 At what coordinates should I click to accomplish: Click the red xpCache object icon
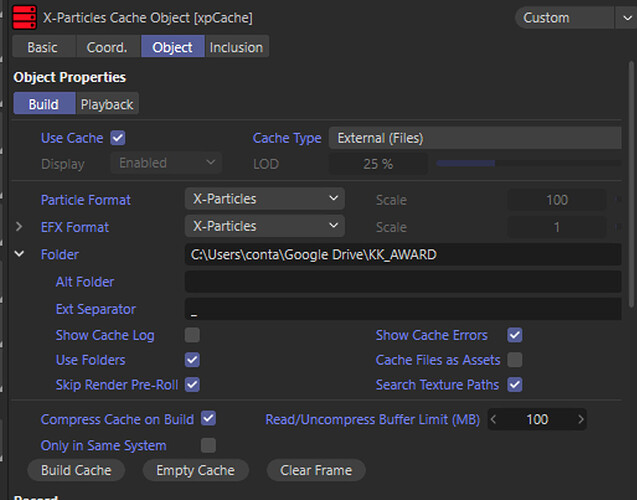24,17
